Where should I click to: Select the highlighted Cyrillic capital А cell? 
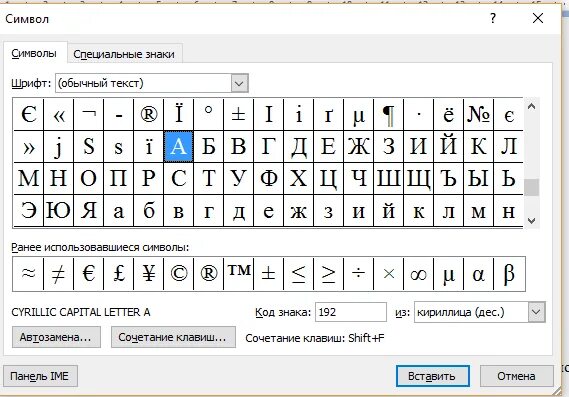coord(179,147)
